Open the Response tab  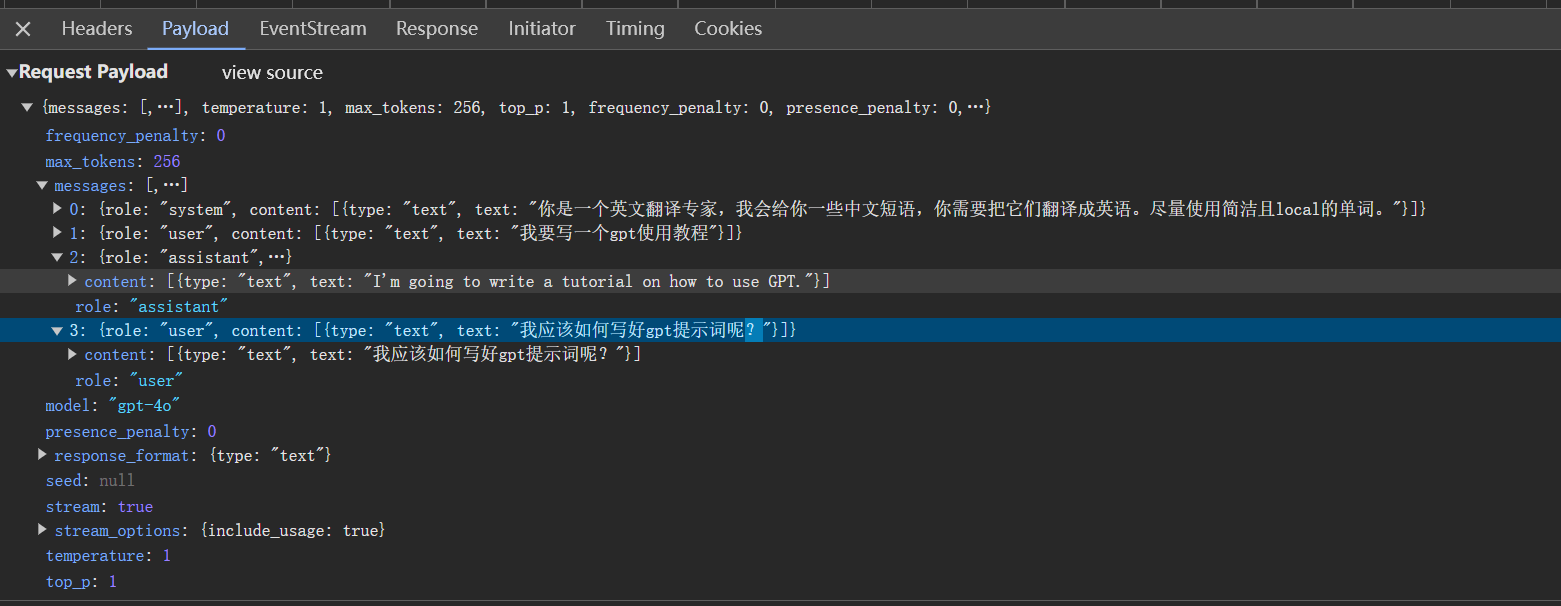click(x=437, y=28)
